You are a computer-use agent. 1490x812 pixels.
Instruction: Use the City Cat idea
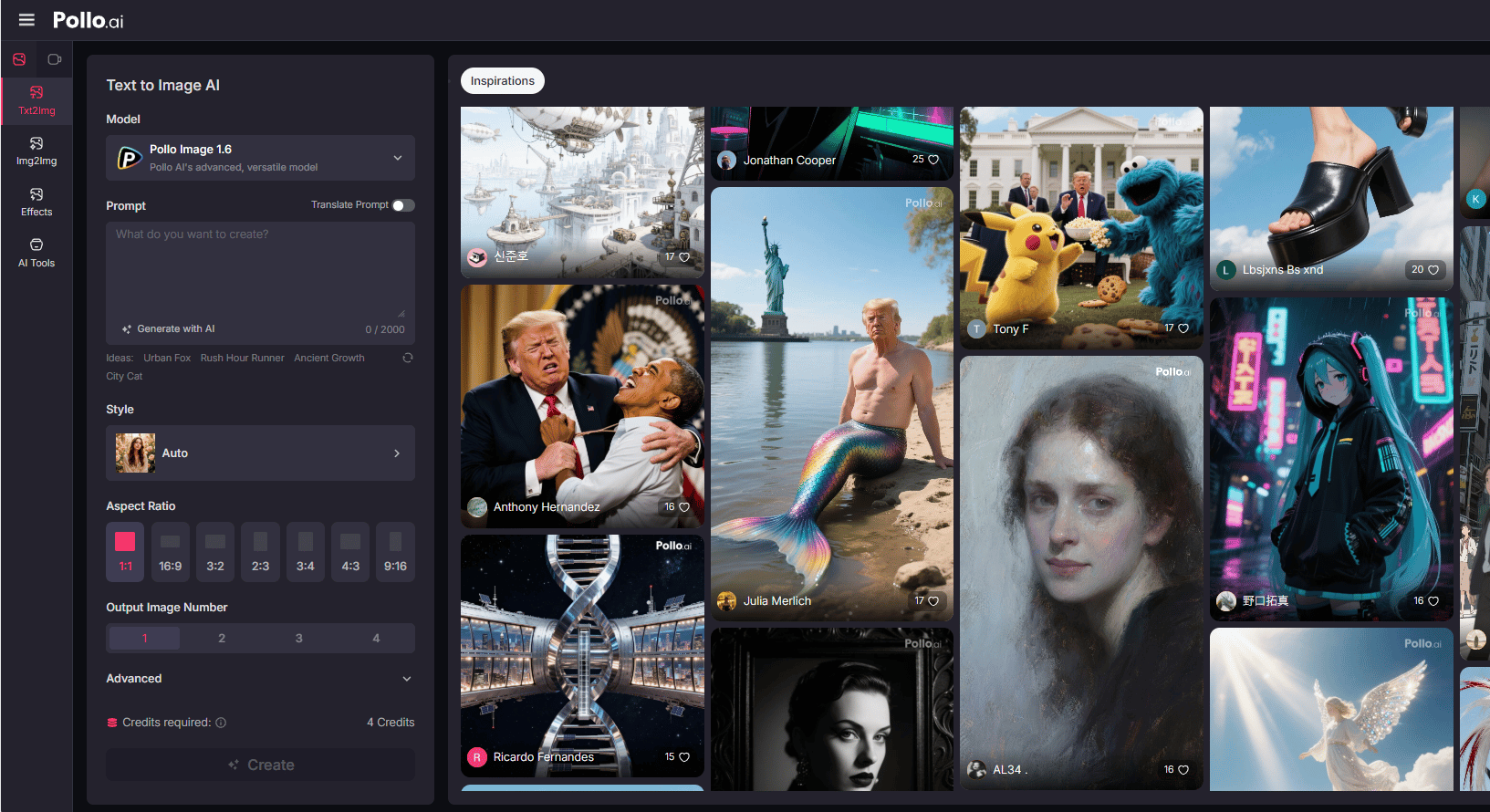(124, 376)
